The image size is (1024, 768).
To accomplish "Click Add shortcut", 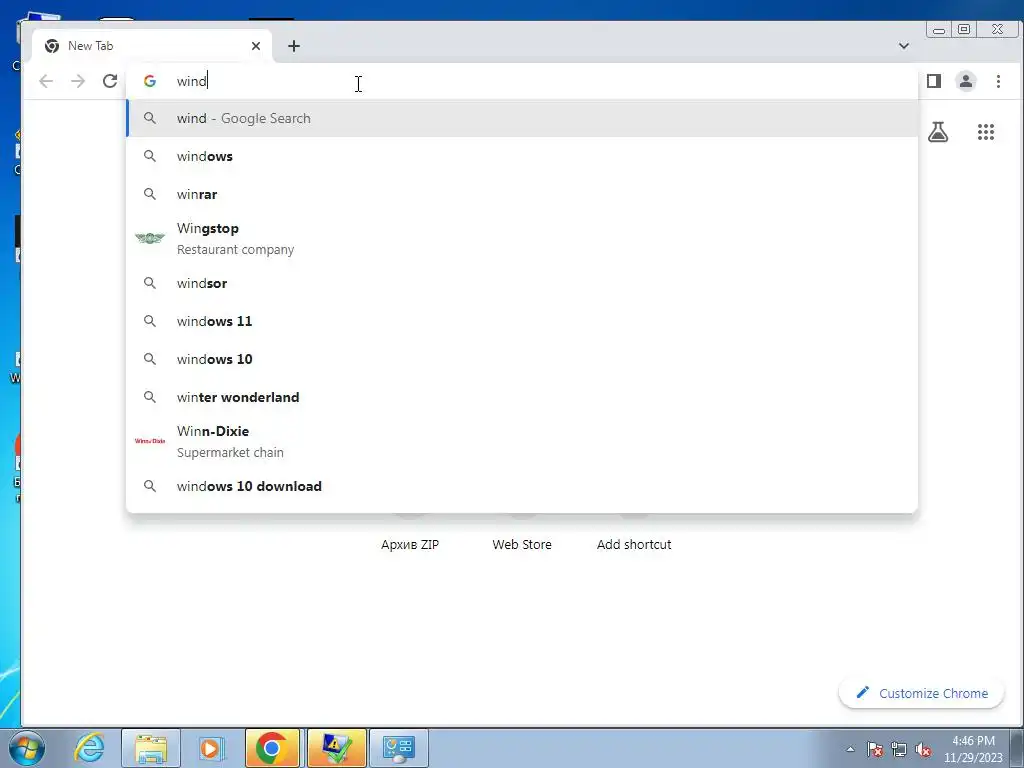I will point(633,544).
